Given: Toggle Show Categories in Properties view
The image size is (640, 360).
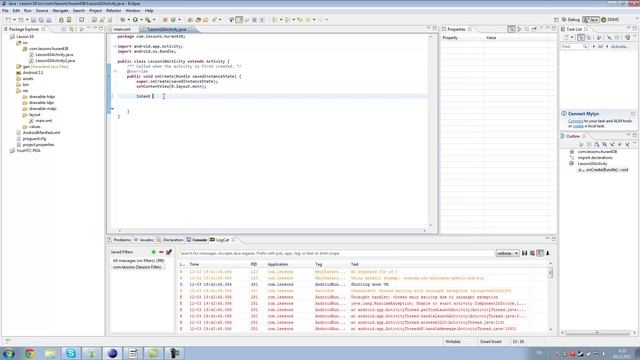Looking at the screenshot, I should tap(511, 29).
